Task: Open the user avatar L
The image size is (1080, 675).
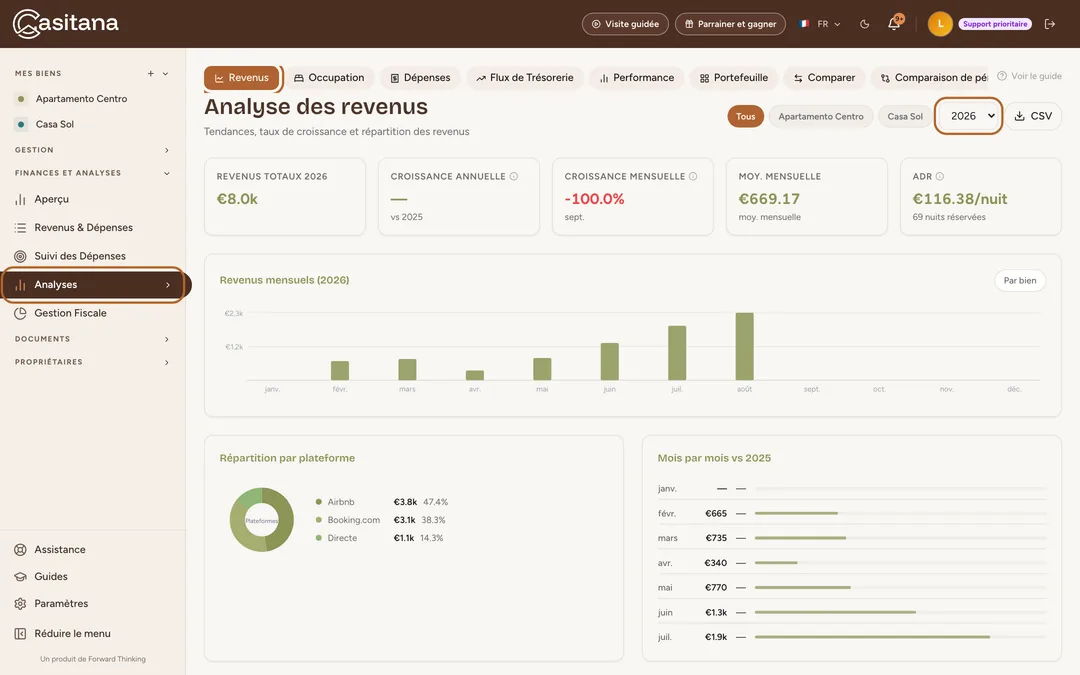Action: [x=939, y=24]
